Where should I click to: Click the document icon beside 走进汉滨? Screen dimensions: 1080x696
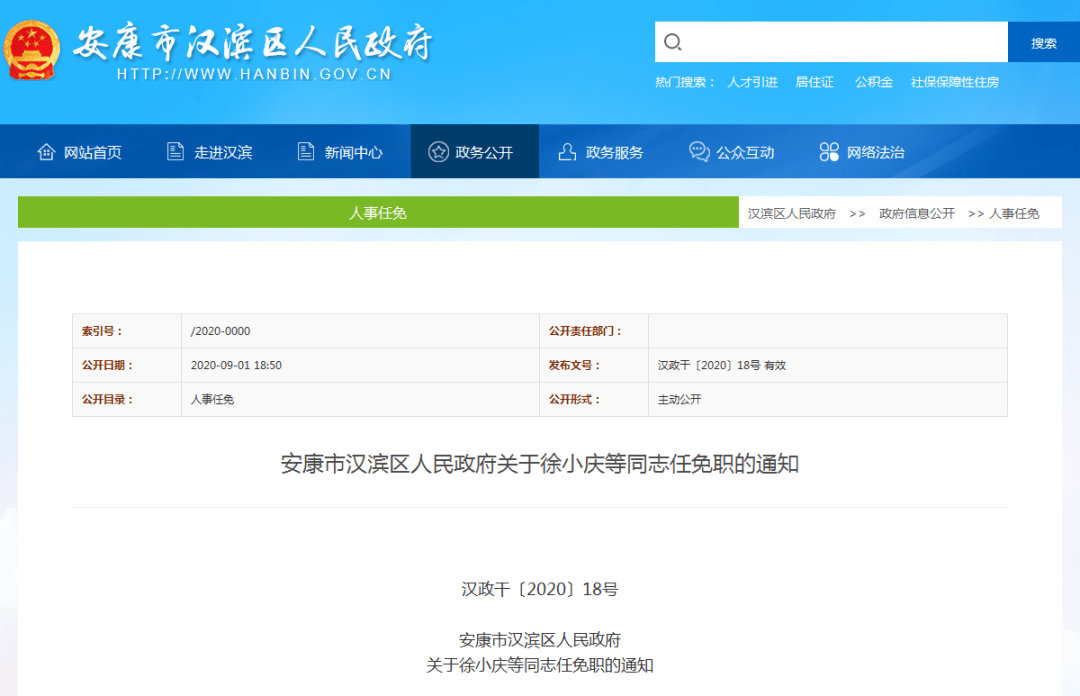click(176, 152)
